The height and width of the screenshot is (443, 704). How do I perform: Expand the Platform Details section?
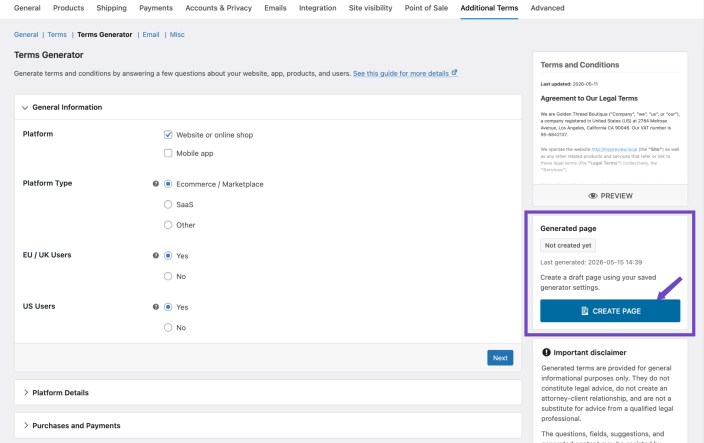[x=268, y=392]
